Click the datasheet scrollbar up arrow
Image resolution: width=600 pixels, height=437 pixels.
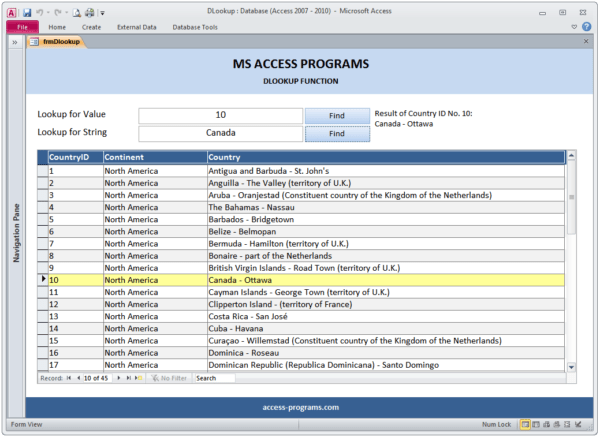[x=571, y=155]
